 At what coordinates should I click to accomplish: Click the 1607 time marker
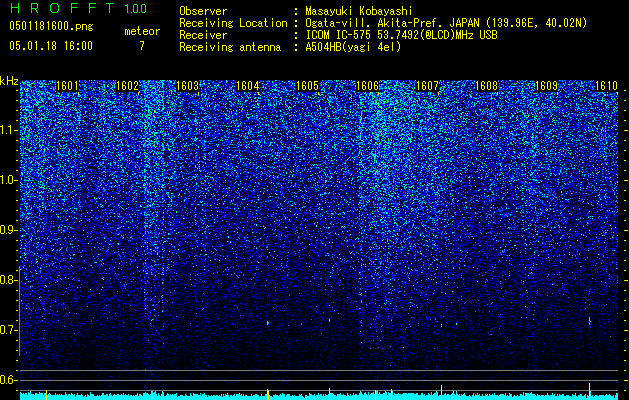(427, 86)
